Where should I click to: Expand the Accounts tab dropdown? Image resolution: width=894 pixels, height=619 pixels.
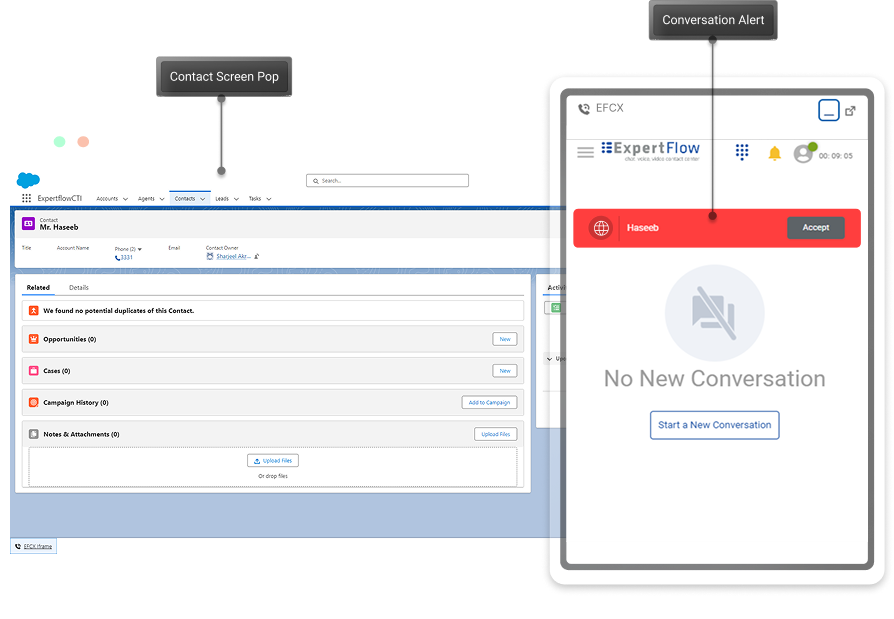point(125,199)
